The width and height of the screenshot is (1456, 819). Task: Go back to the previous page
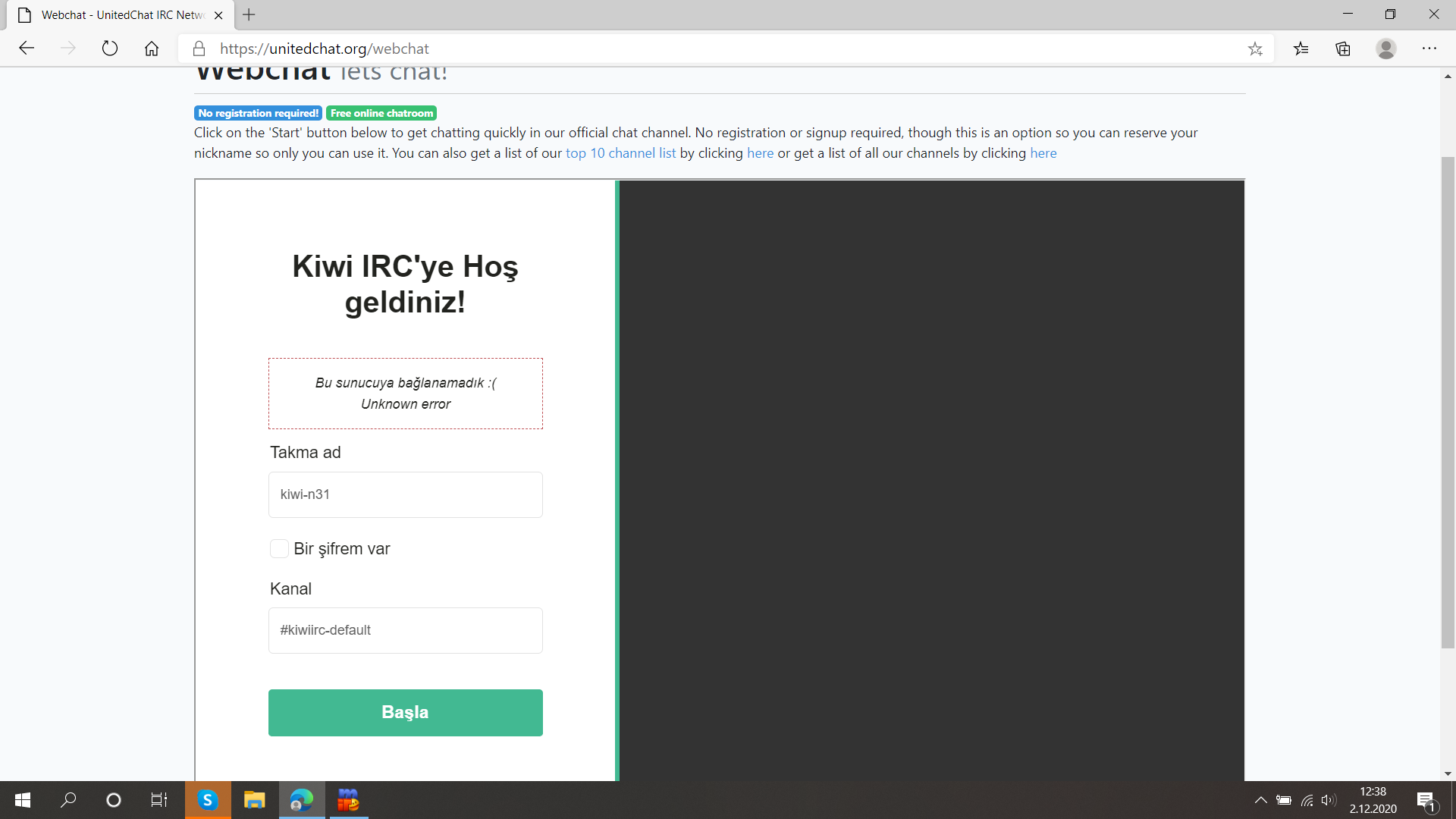click(27, 49)
